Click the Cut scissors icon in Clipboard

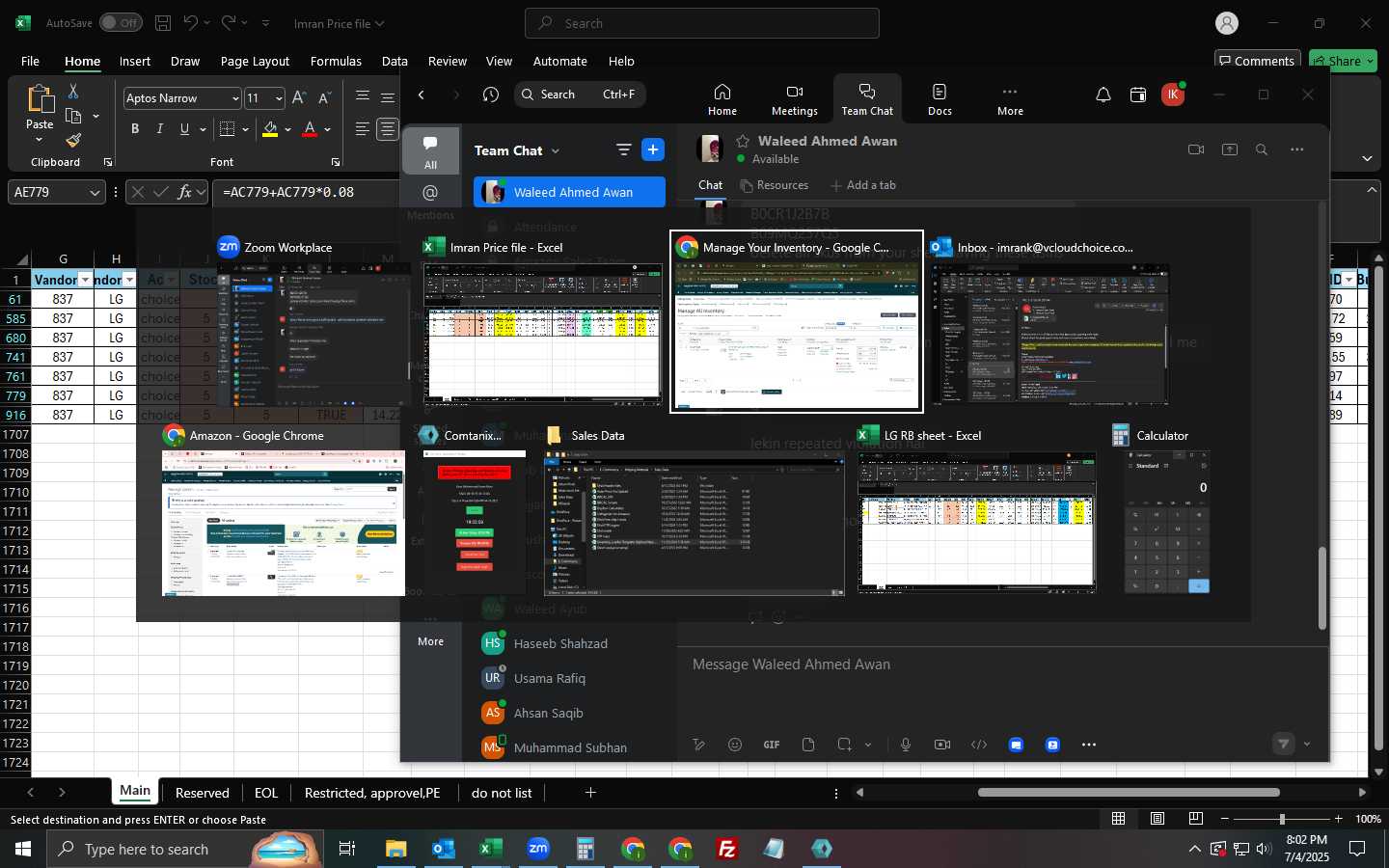(x=73, y=91)
